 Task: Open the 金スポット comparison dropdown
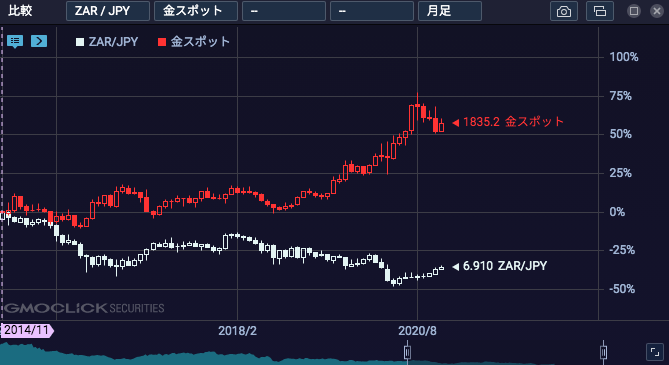[x=195, y=11]
